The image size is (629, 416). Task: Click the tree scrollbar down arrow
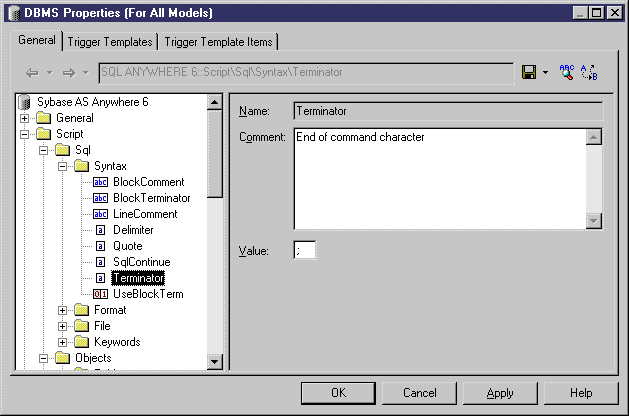(215, 362)
